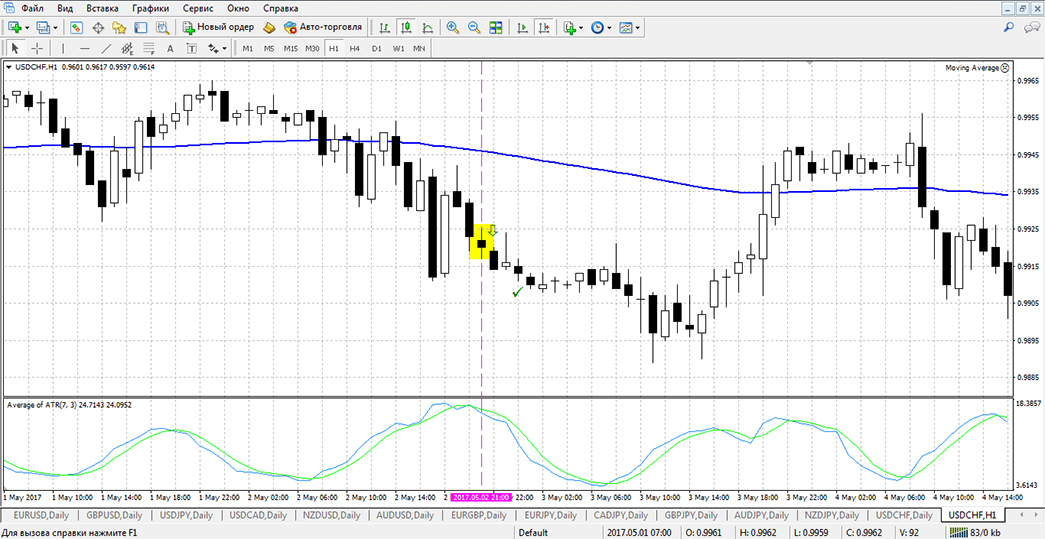
Task: Open the Файл menu
Action: 33,9
